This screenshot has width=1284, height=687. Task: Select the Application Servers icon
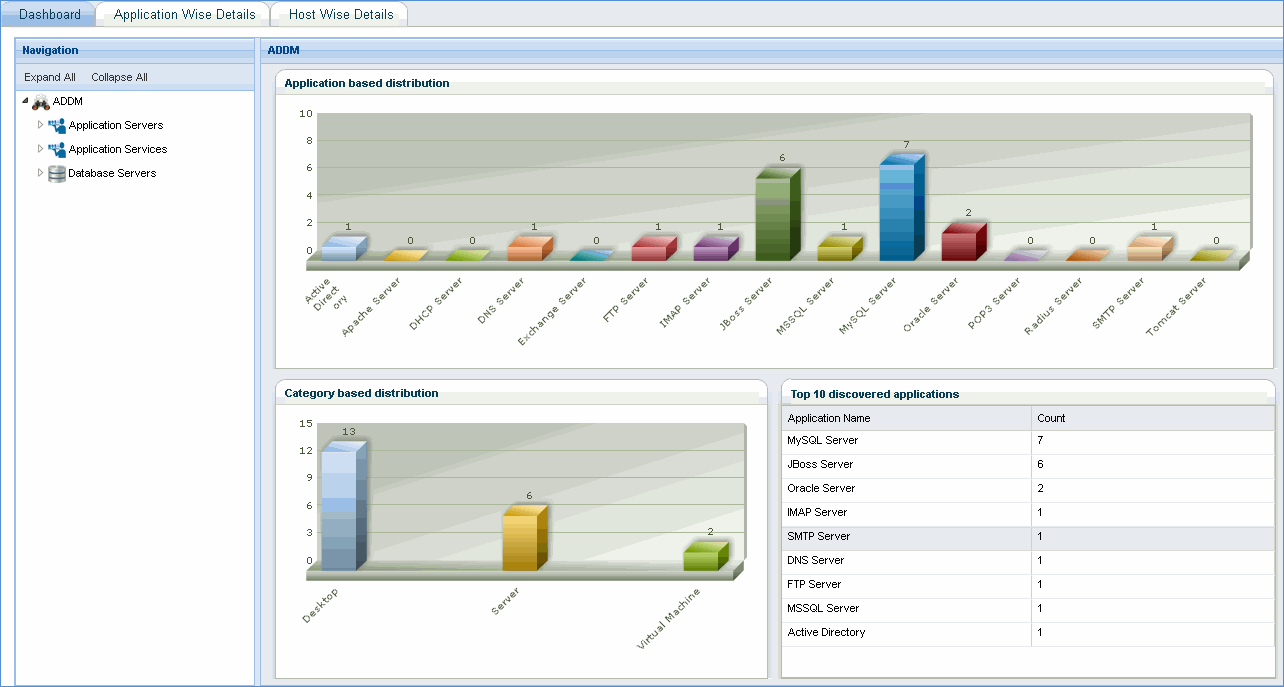click(x=57, y=125)
